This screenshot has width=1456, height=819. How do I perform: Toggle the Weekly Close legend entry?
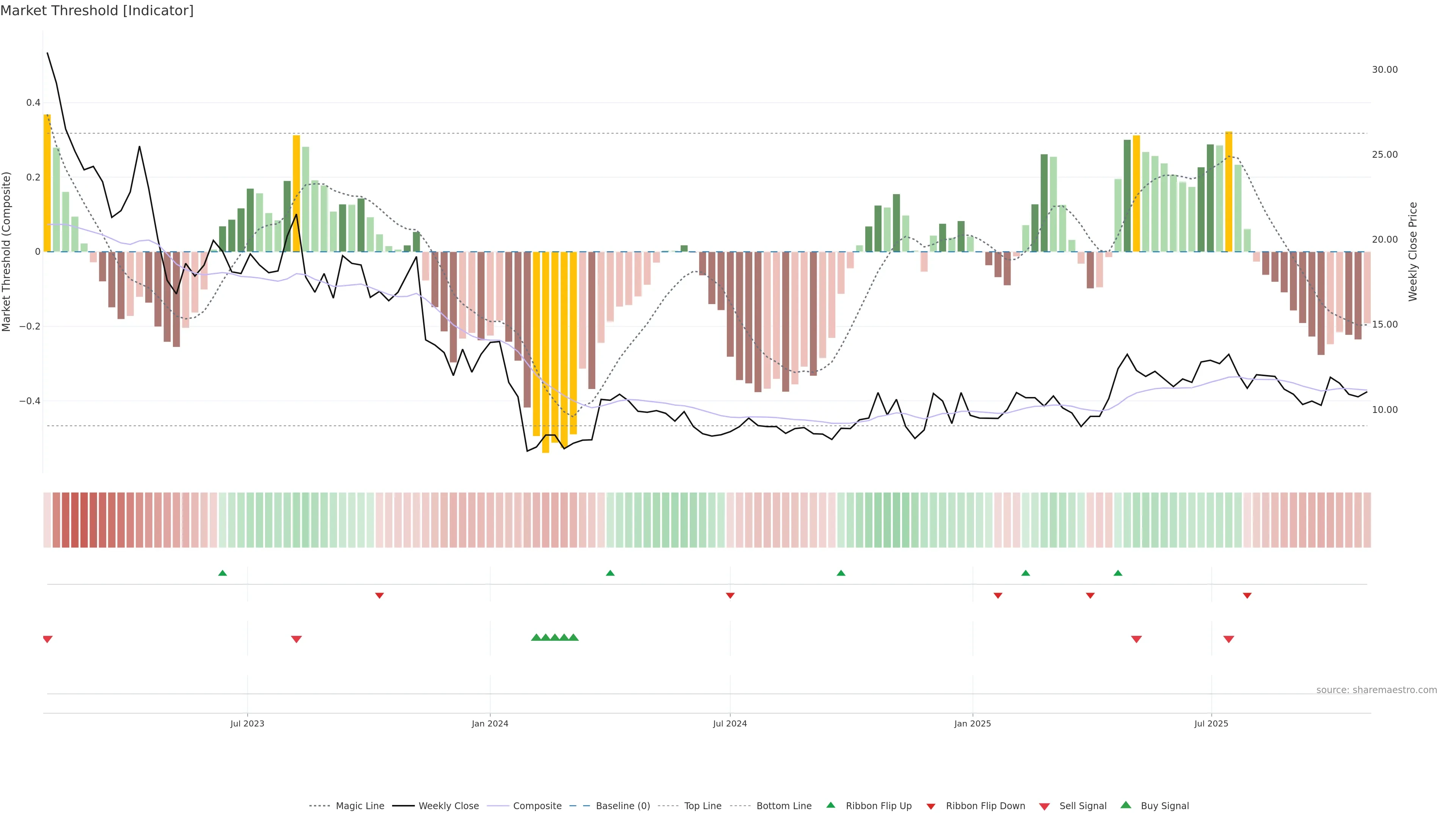(x=448, y=806)
